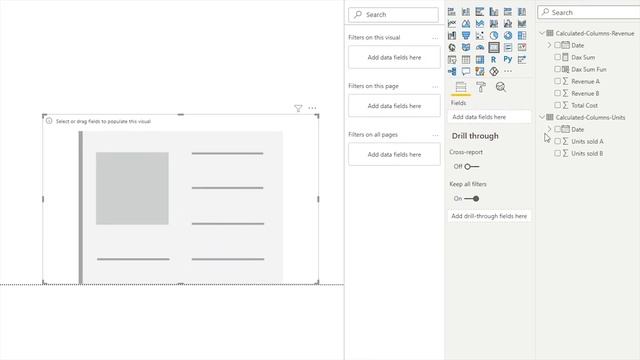Select the Q&A speech bubble visual

466,71
